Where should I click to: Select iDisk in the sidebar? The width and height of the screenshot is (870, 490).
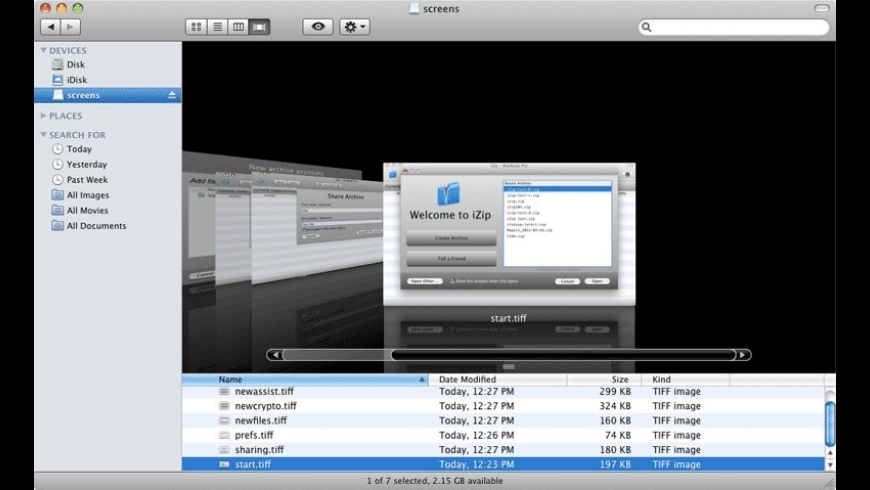pos(77,80)
